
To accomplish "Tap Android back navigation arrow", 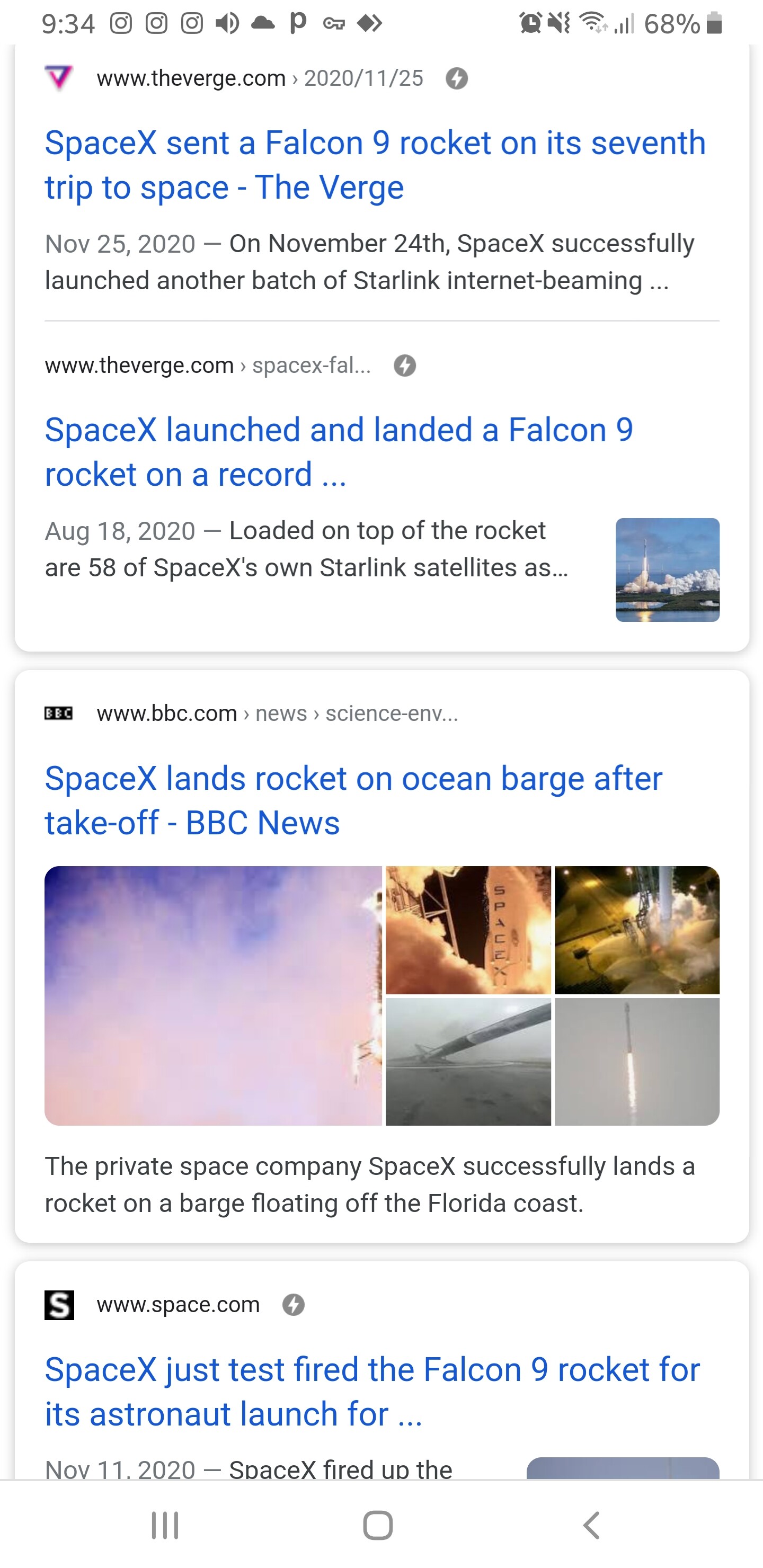I will click(591, 1526).
